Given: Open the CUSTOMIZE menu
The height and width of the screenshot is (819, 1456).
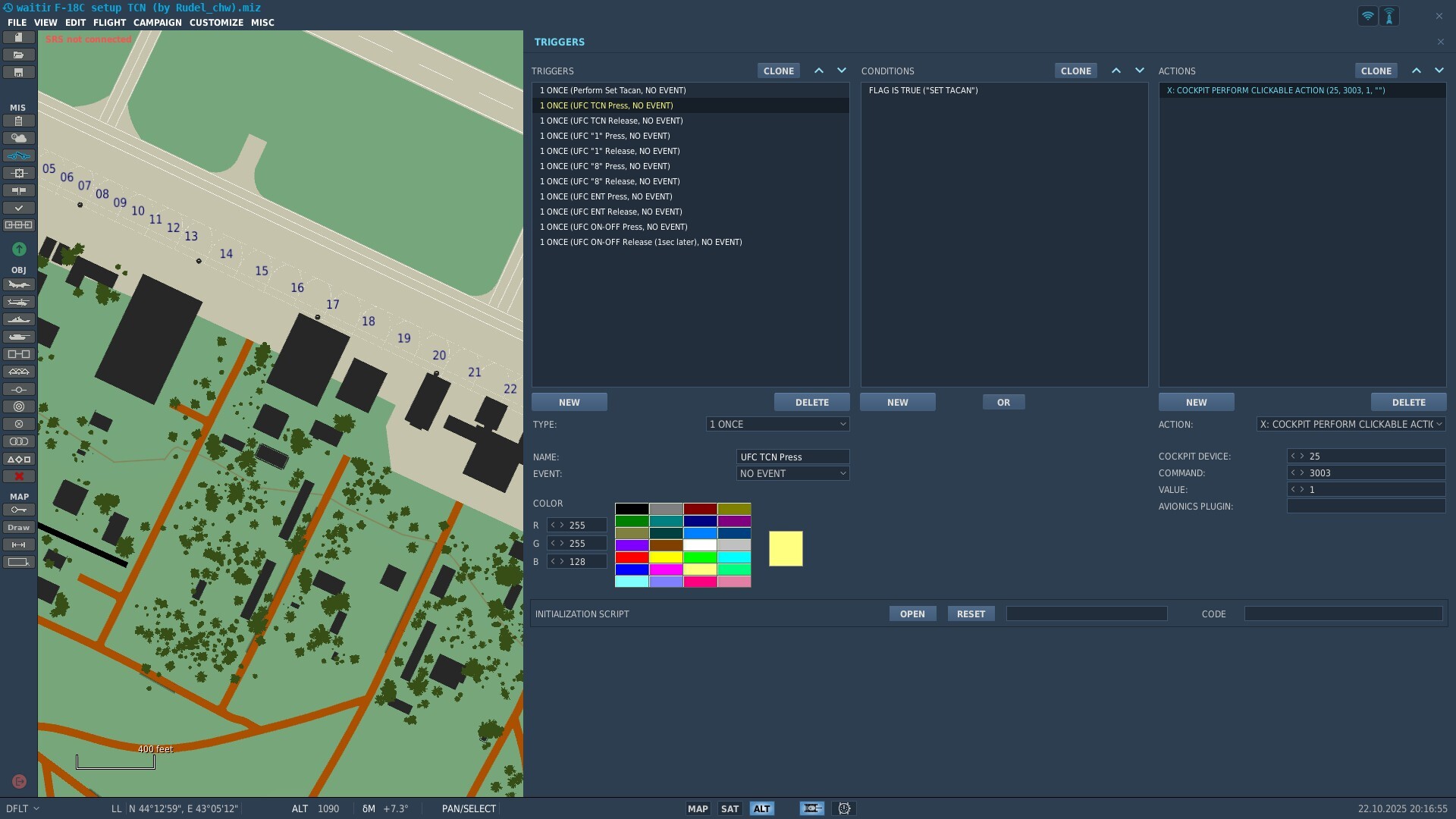Looking at the screenshot, I should click(216, 23).
